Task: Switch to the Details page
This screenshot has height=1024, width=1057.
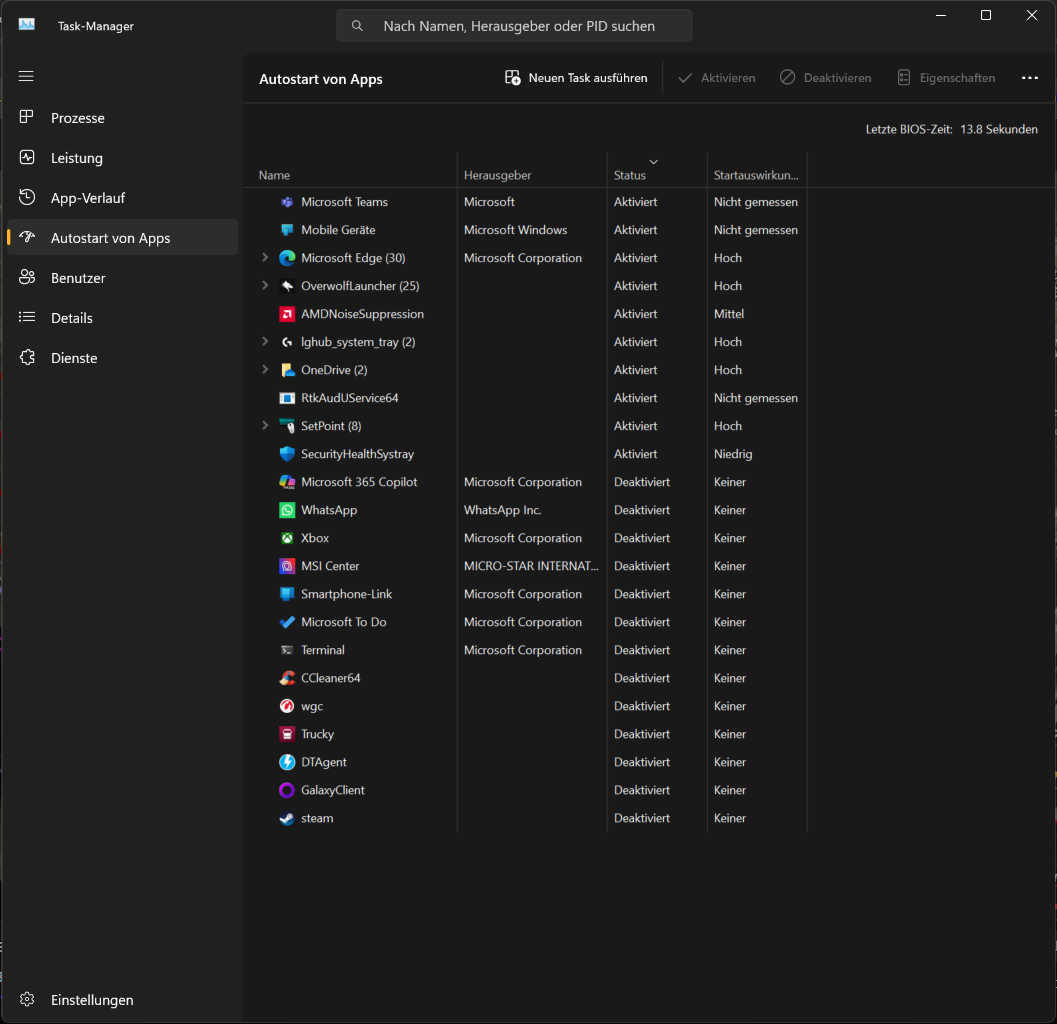Action: click(x=122, y=318)
